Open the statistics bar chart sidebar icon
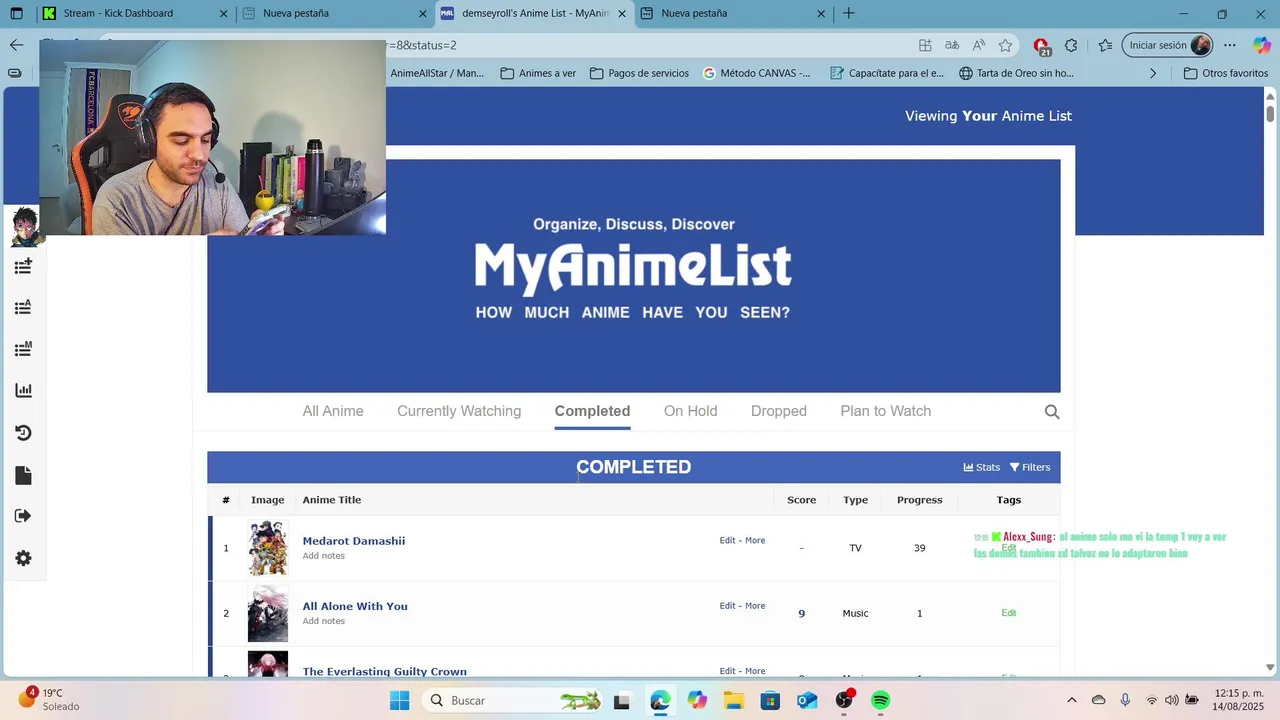Screen dimensions: 1280x720 coord(23,391)
